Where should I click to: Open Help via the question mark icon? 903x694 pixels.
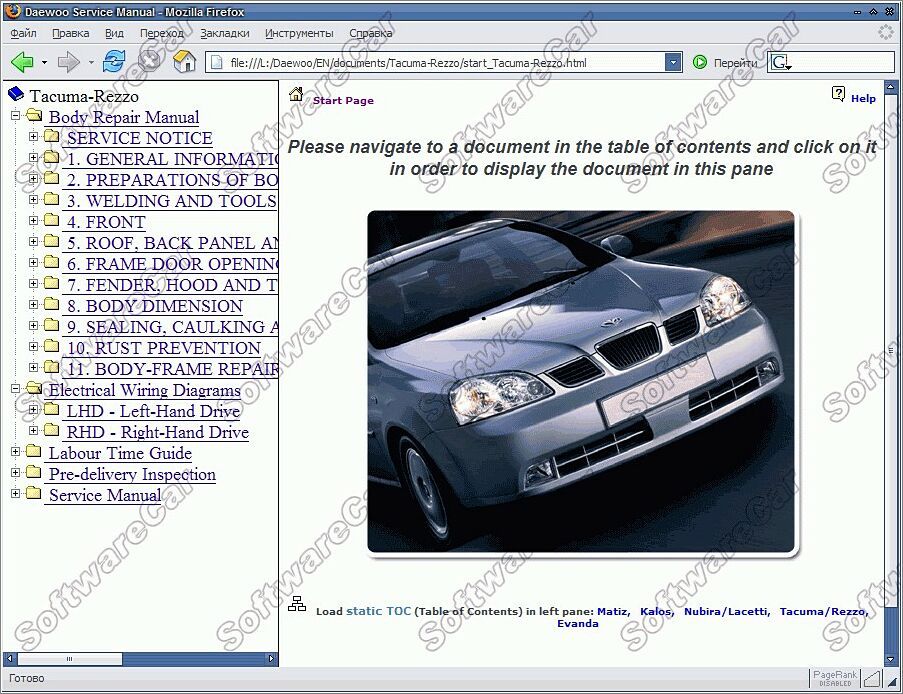pos(838,94)
